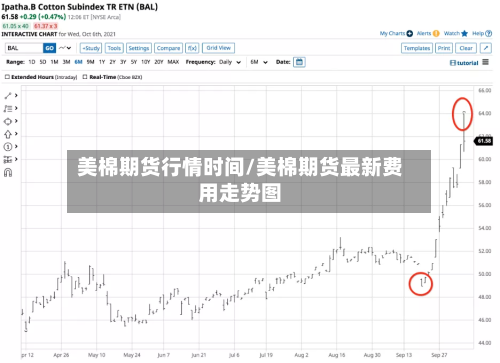Select the 1Y range
The image size is (500, 363).
102,62
